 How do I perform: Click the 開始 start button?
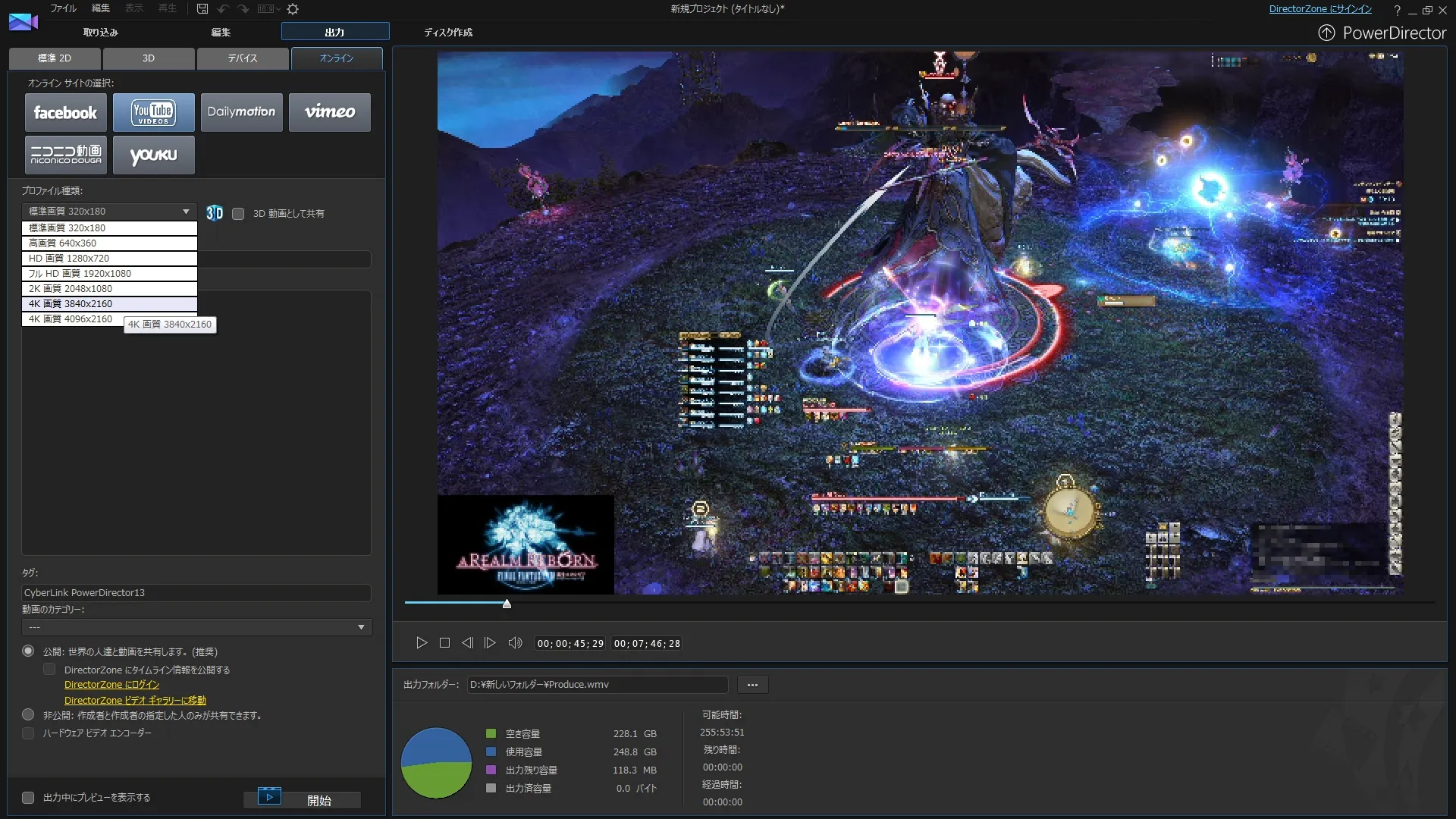tap(302, 799)
